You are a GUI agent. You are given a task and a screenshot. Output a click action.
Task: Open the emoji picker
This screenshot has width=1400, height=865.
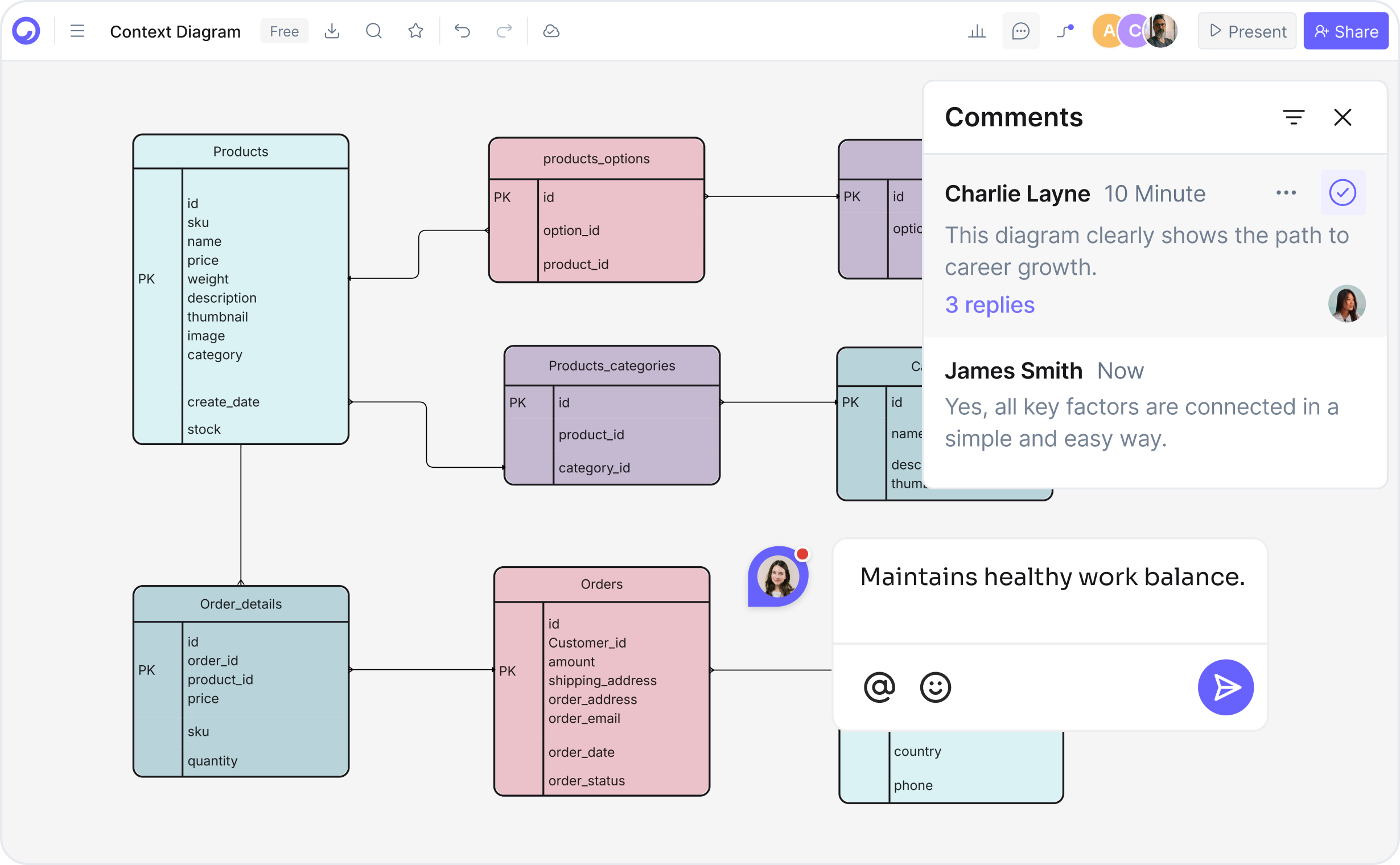[935, 687]
